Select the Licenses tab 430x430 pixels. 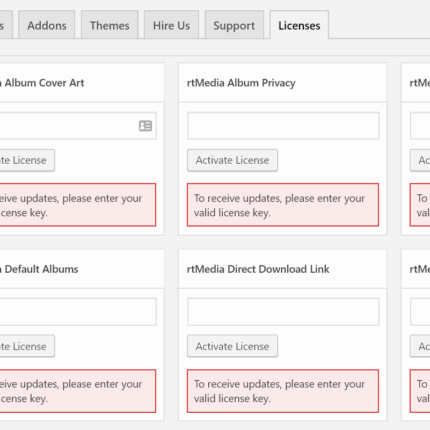(x=299, y=25)
